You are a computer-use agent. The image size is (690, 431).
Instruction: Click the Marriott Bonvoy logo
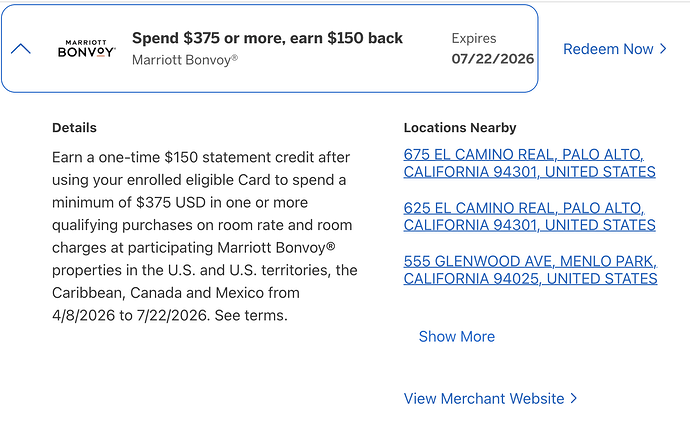point(85,49)
